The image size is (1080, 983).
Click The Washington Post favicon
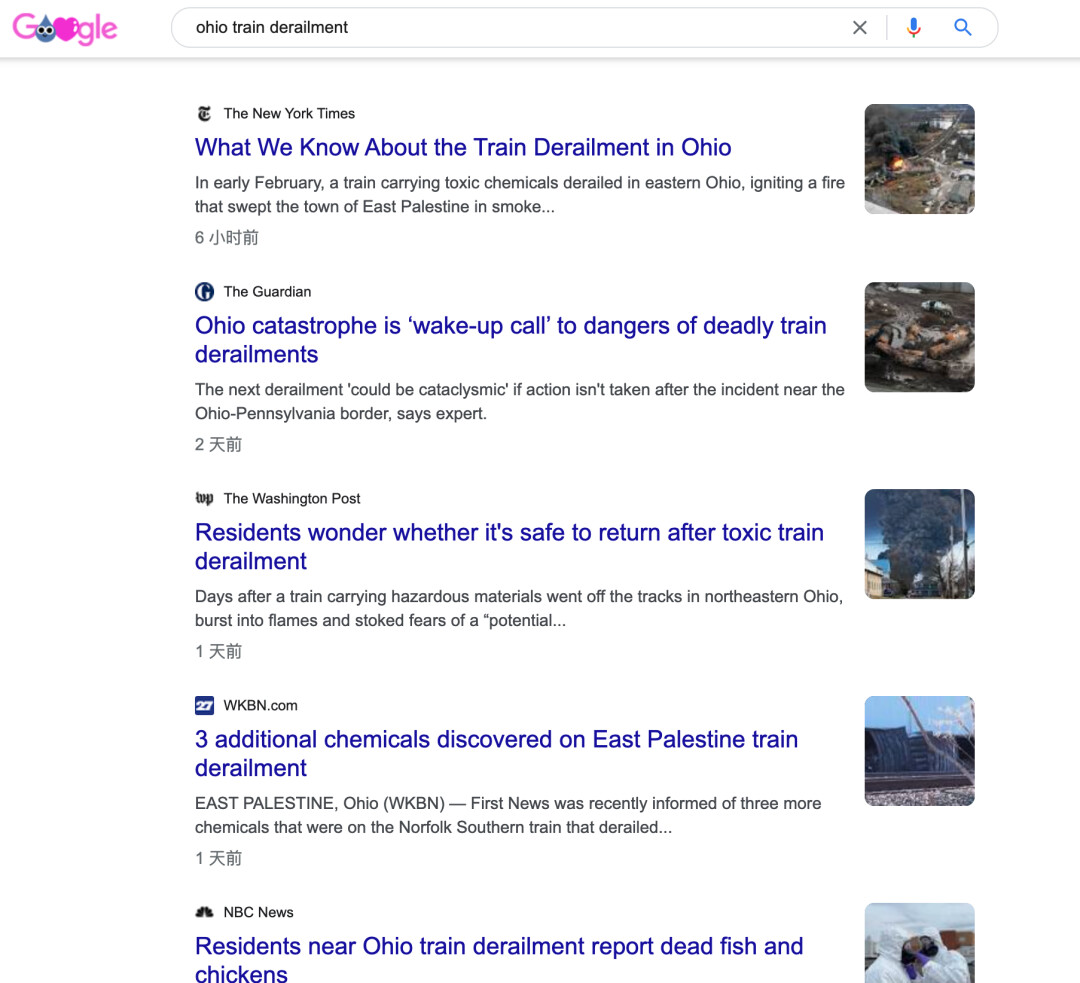(x=205, y=499)
